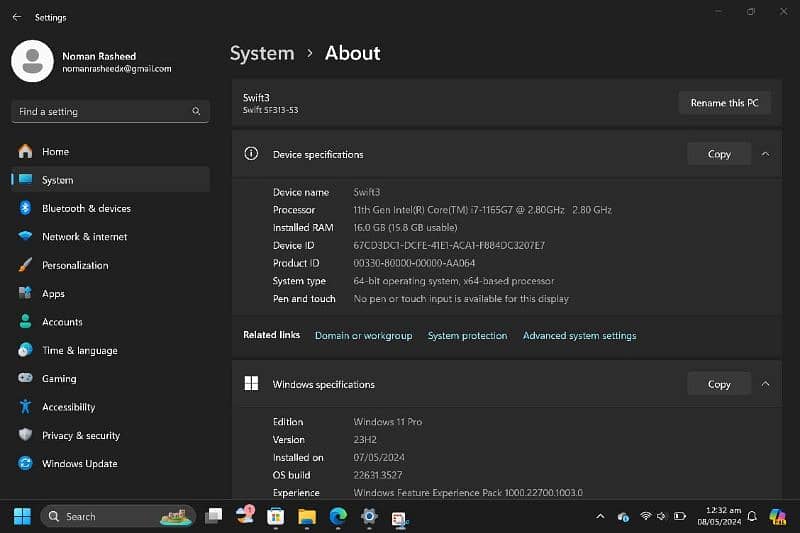Select the Gaming settings category
This screenshot has height=533, width=800.
[59, 379]
